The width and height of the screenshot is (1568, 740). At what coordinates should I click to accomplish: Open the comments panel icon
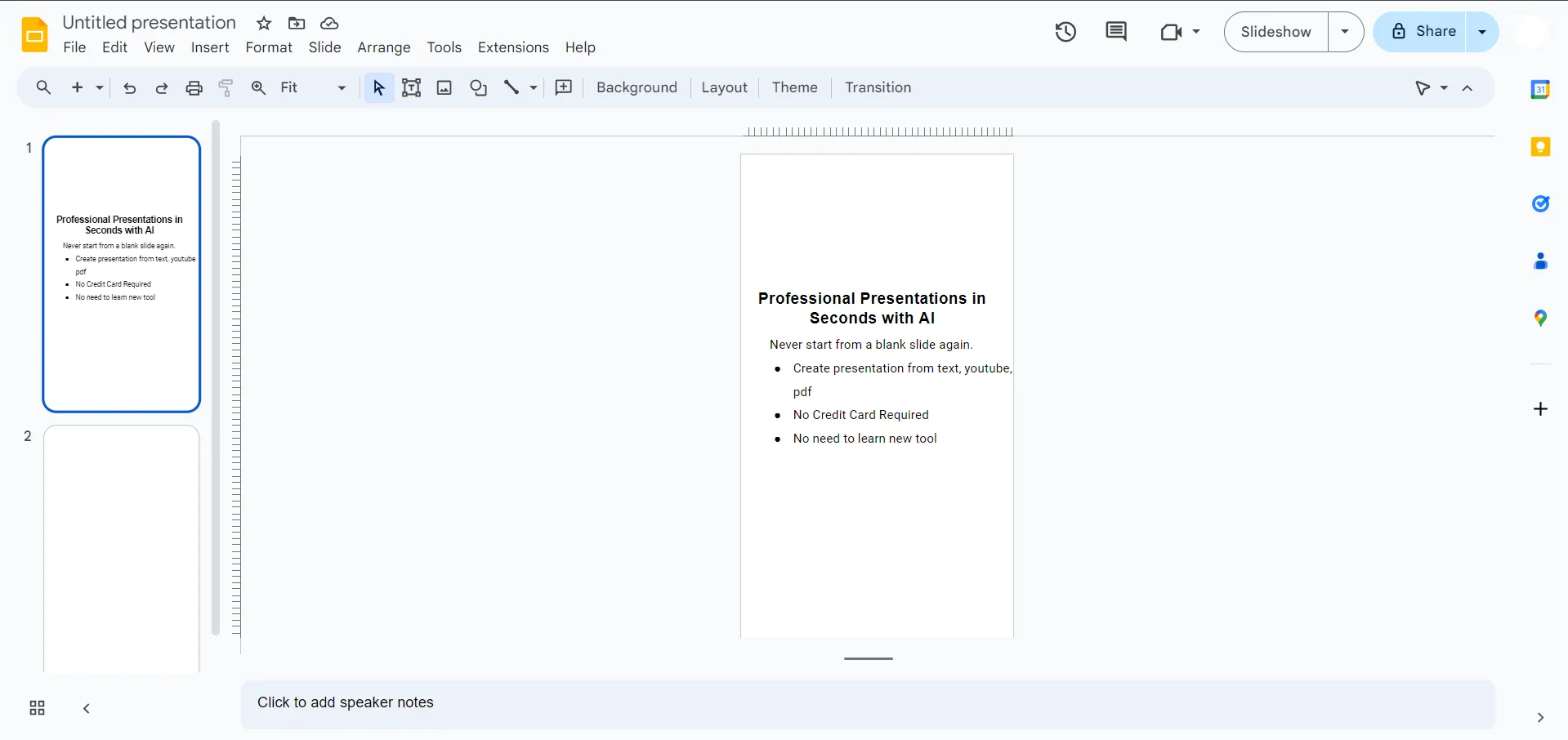point(1115,32)
